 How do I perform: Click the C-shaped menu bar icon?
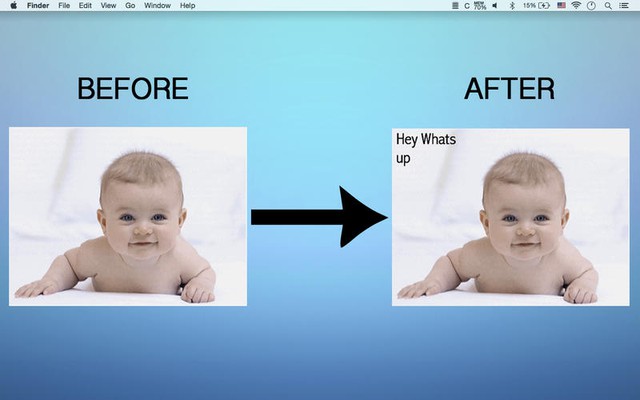pyautogui.click(x=466, y=5)
